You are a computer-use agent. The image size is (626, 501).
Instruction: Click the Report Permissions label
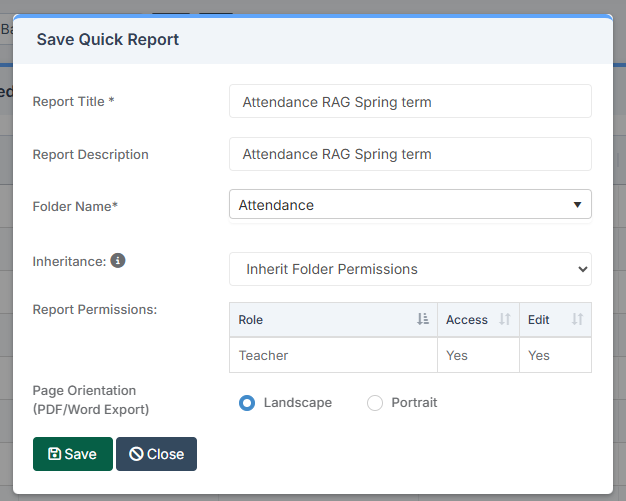coord(94,309)
